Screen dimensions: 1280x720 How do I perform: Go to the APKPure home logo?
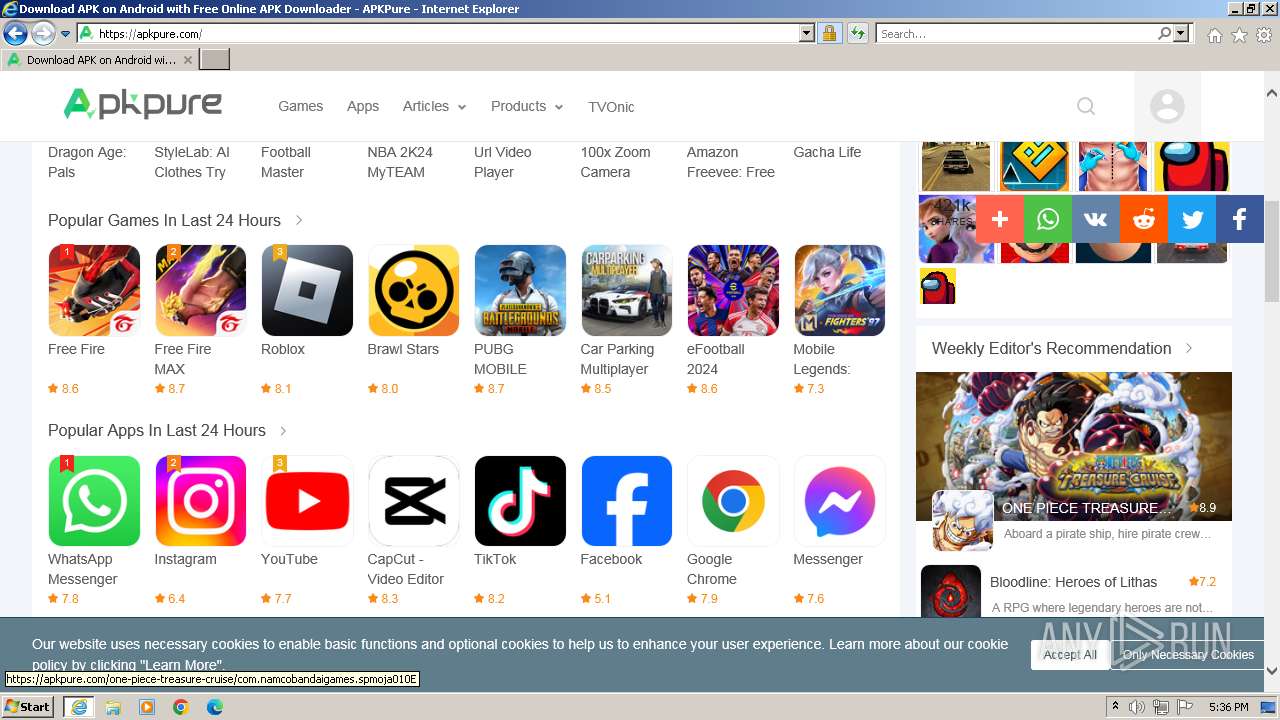pyautogui.click(x=143, y=104)
